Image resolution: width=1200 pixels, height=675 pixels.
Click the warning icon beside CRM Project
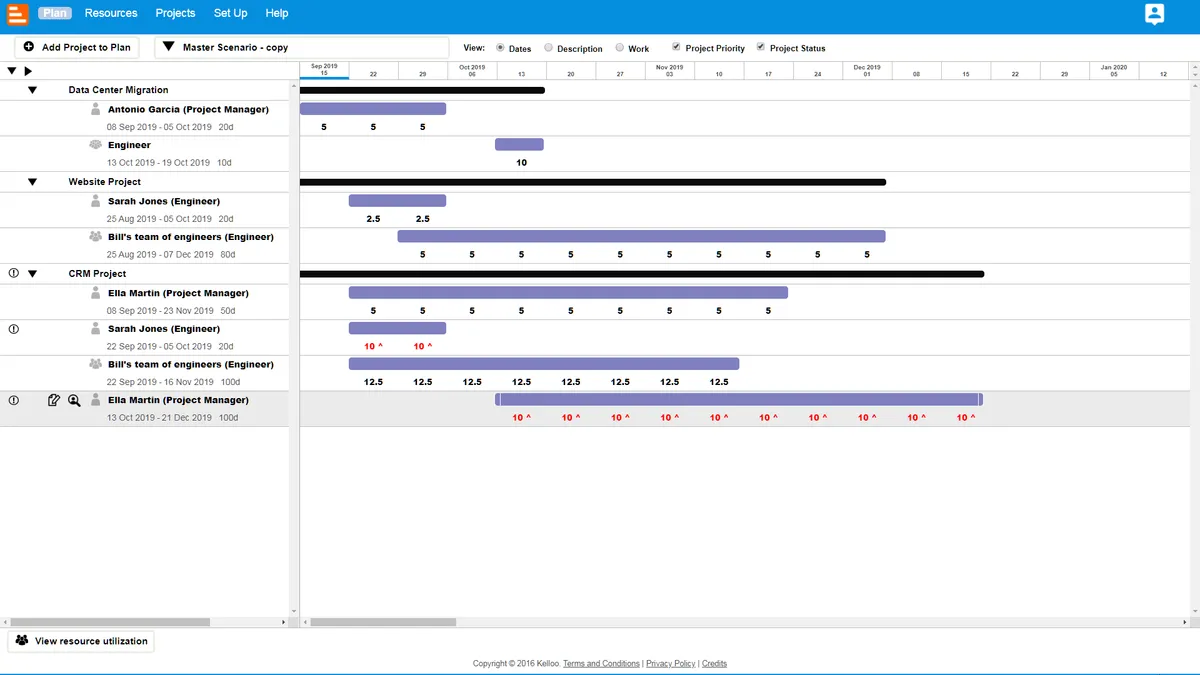coord(14,273)
